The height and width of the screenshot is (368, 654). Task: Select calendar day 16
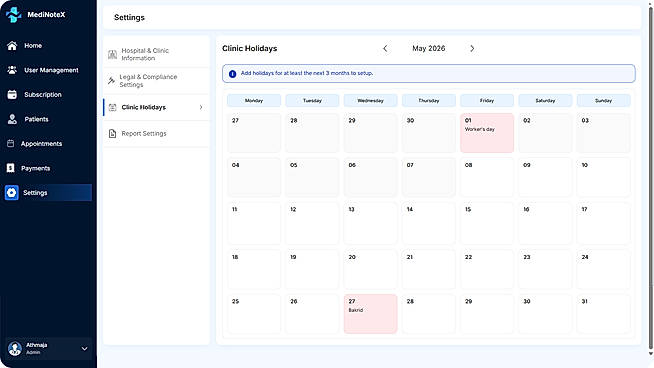[545, 223]
